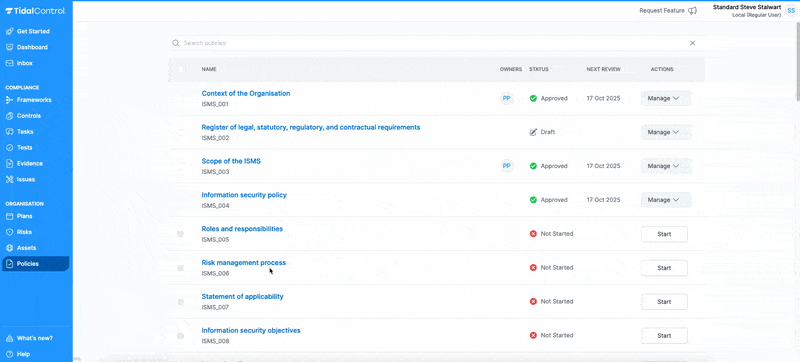This screenshot has width=800, height=362.
Task: Select the Controls icon in sidebar
Action: click(9, 116)
